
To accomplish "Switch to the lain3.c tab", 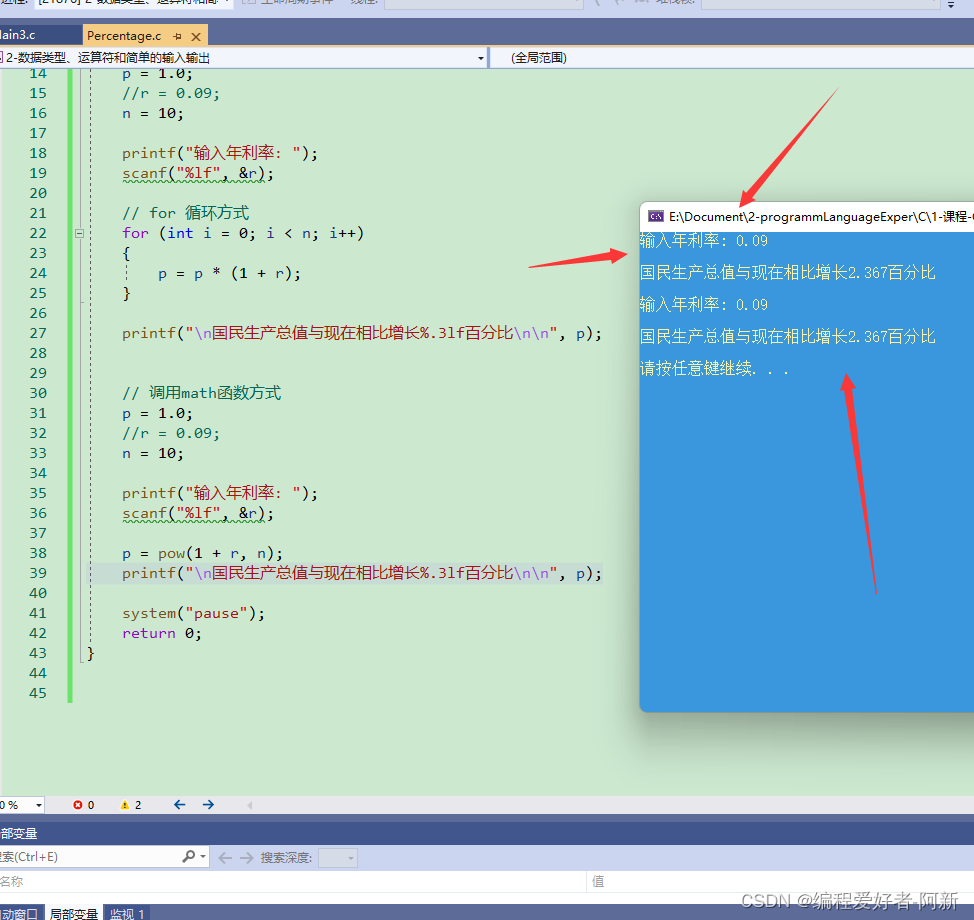I will tap(19, 35).
